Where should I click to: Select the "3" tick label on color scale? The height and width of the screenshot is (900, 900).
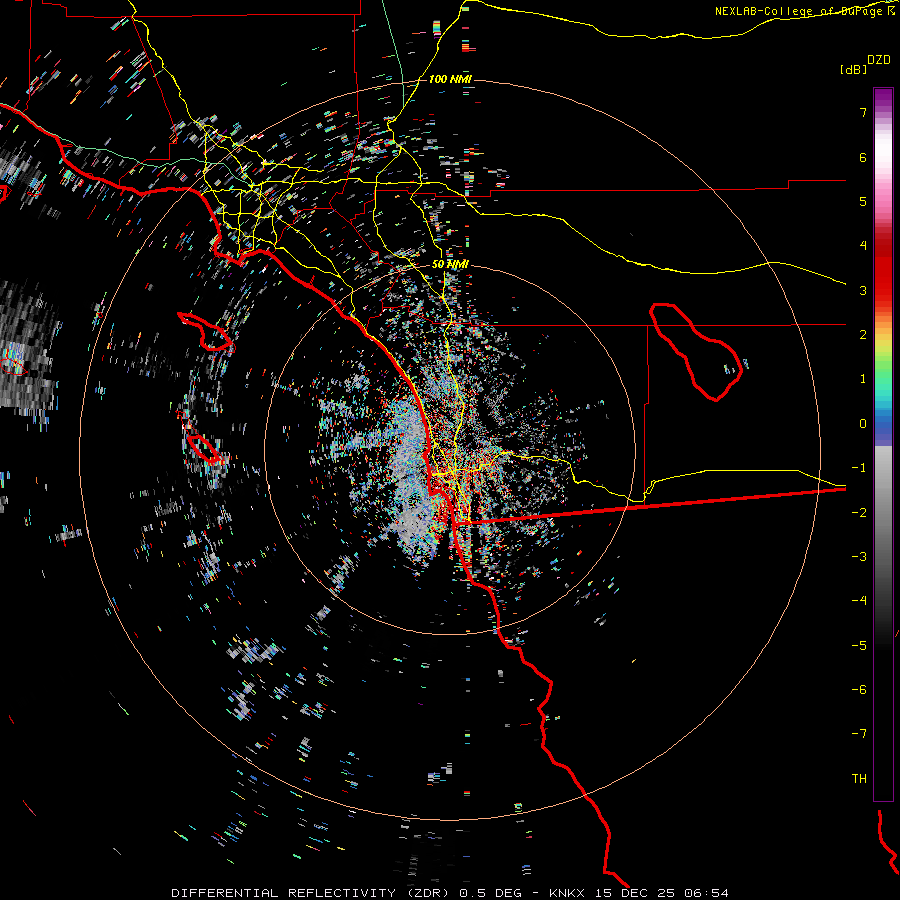coord(863,290)
